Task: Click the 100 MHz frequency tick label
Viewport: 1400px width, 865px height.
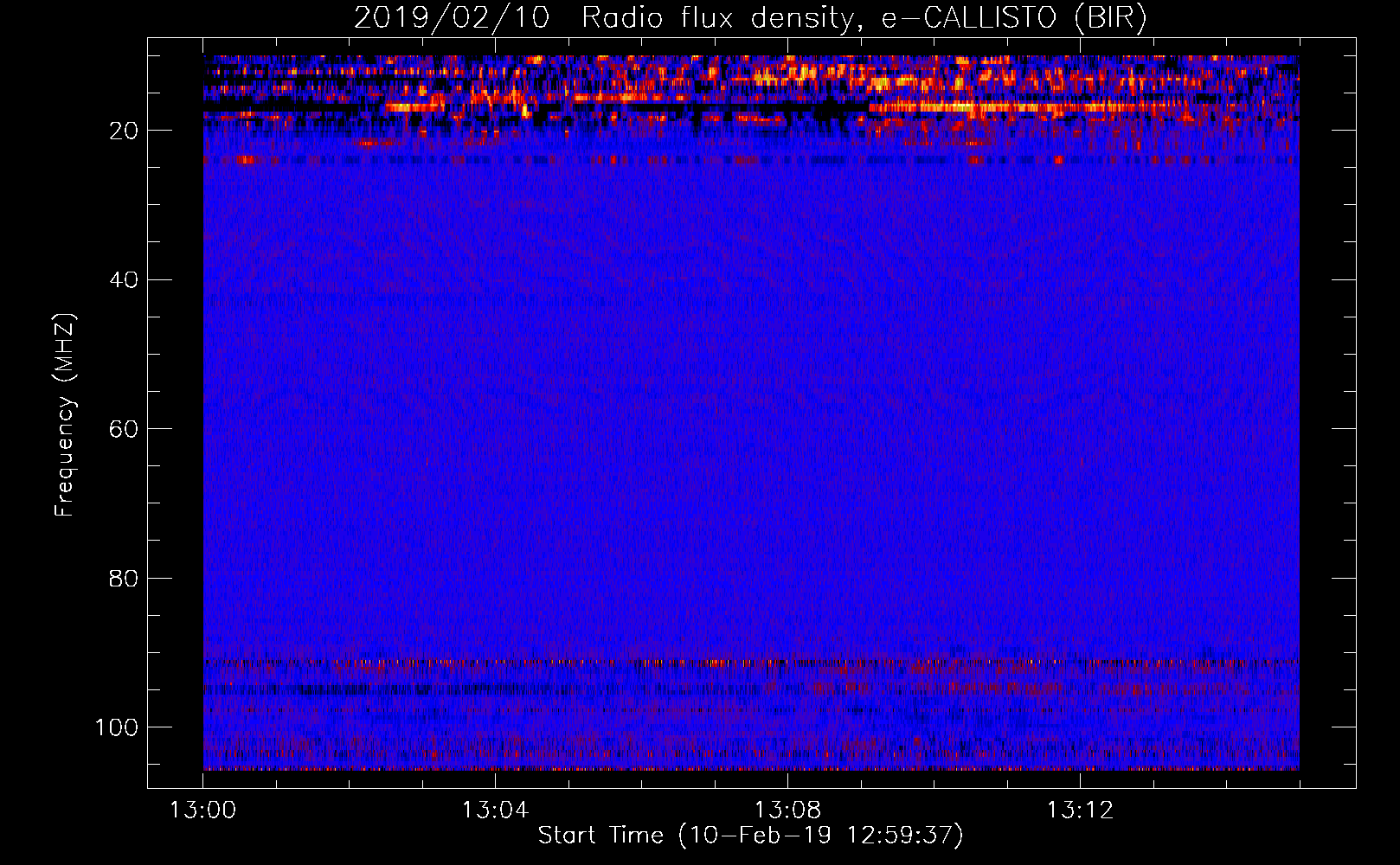Action: click(117, 727)
